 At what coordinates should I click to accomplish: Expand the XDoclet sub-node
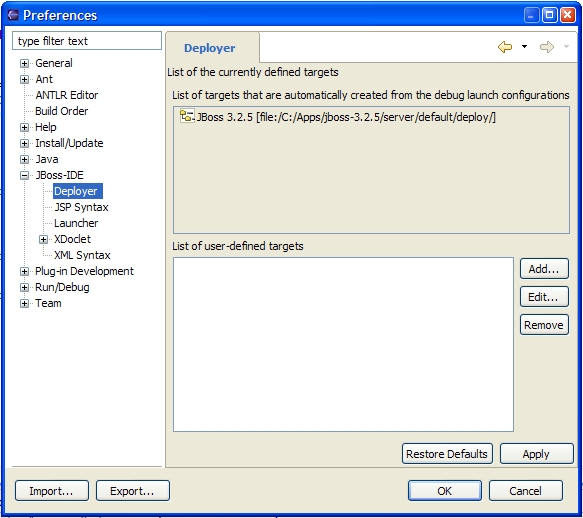pos(44,239)
